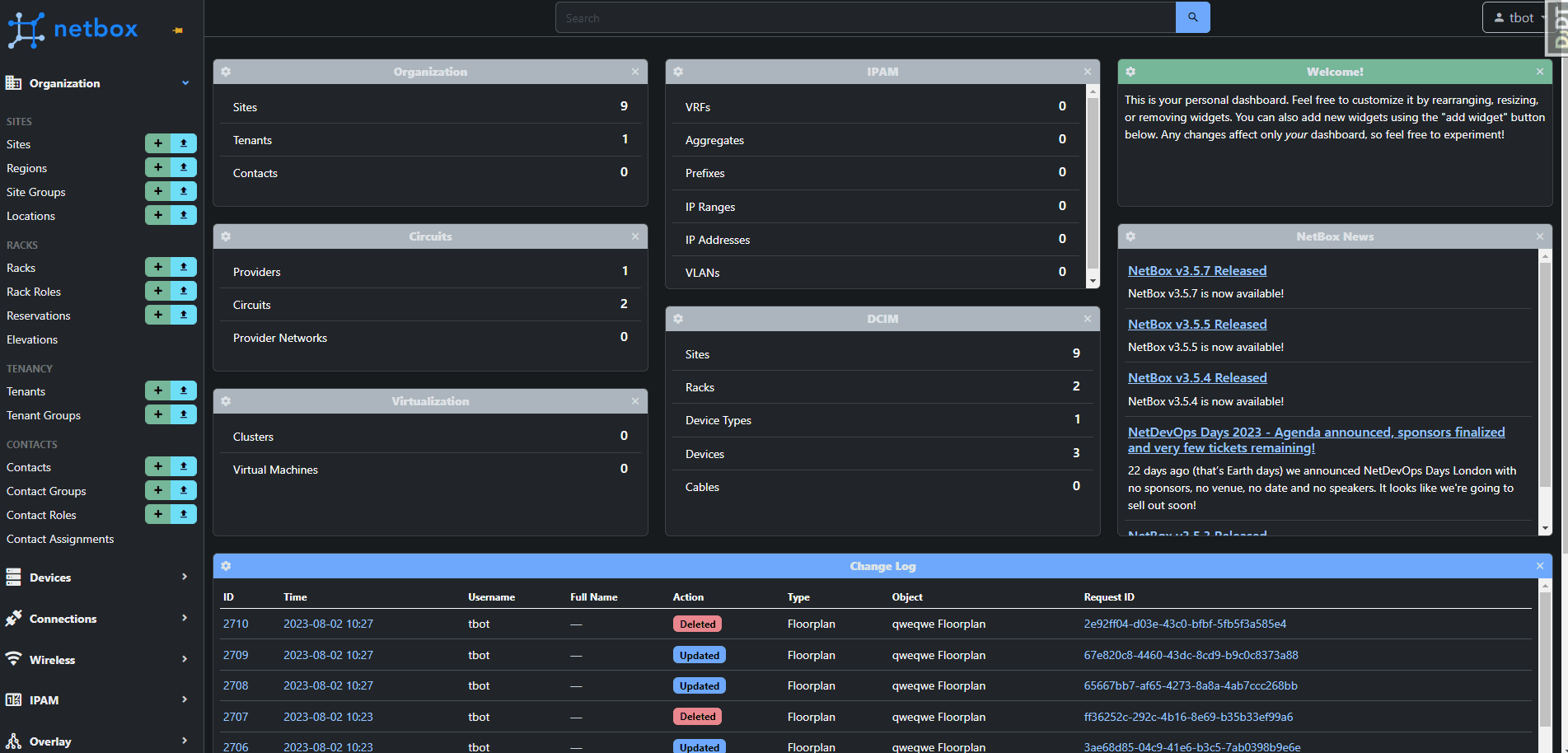Open Virtualization widget settings gear
The height and width of the screenshot is (753, 1568).
point(226,401)
